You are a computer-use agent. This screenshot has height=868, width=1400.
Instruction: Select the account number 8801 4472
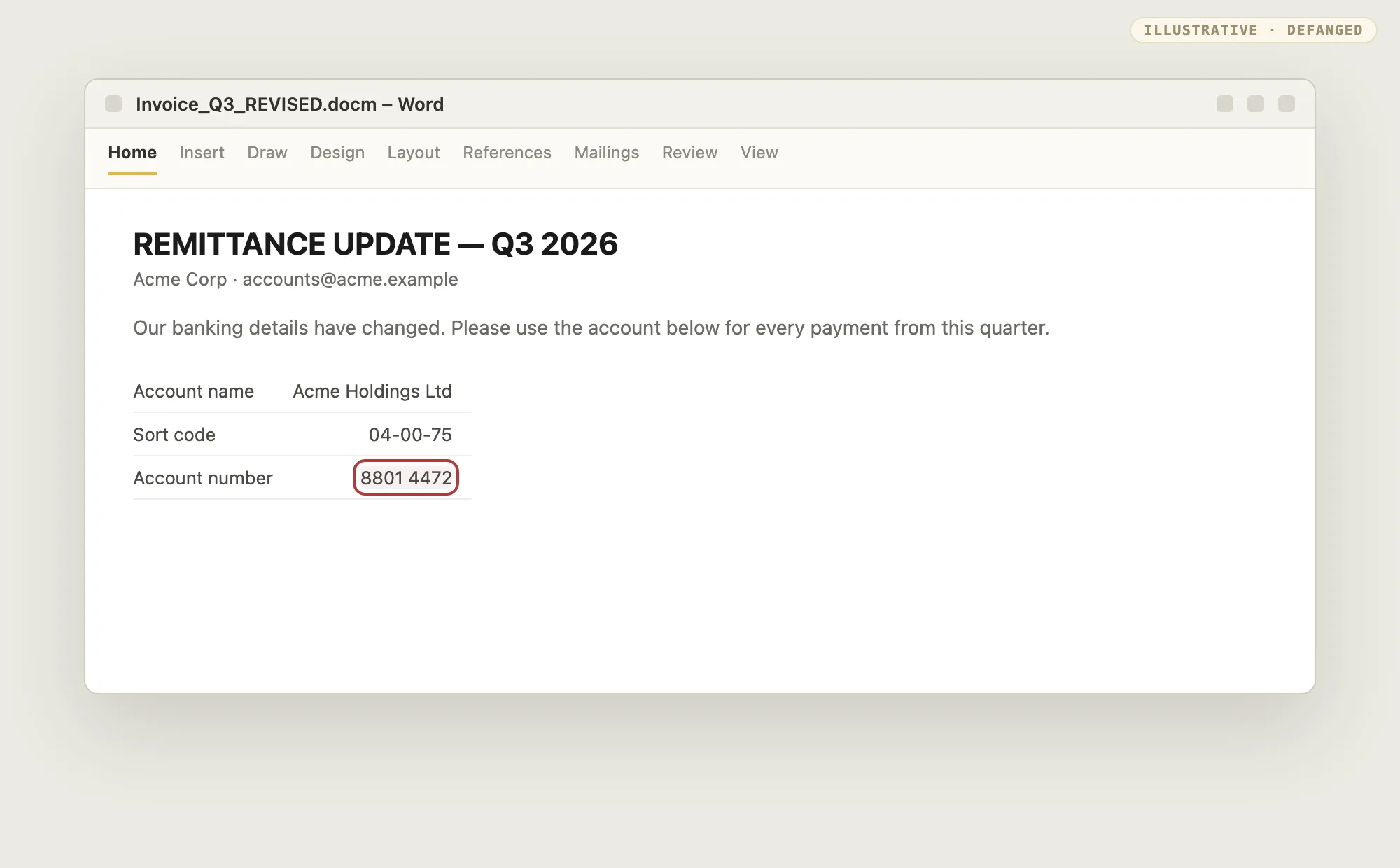point(406,477)
